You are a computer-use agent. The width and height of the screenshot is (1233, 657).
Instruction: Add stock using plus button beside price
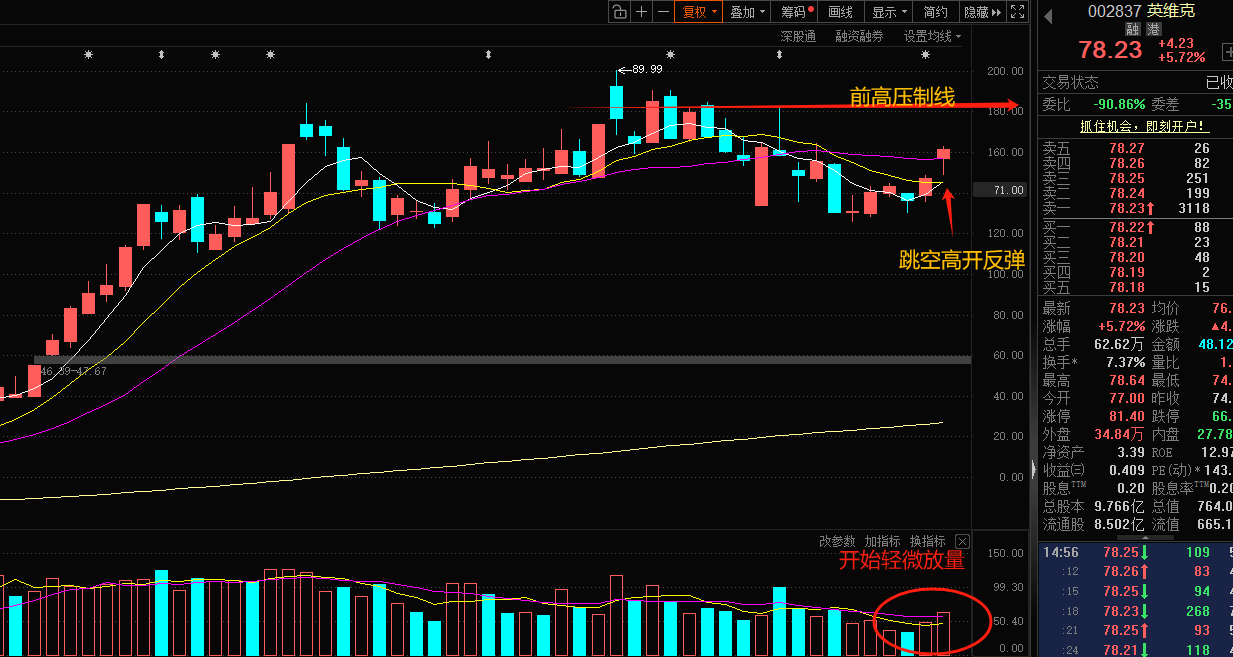coord(1227,51)
